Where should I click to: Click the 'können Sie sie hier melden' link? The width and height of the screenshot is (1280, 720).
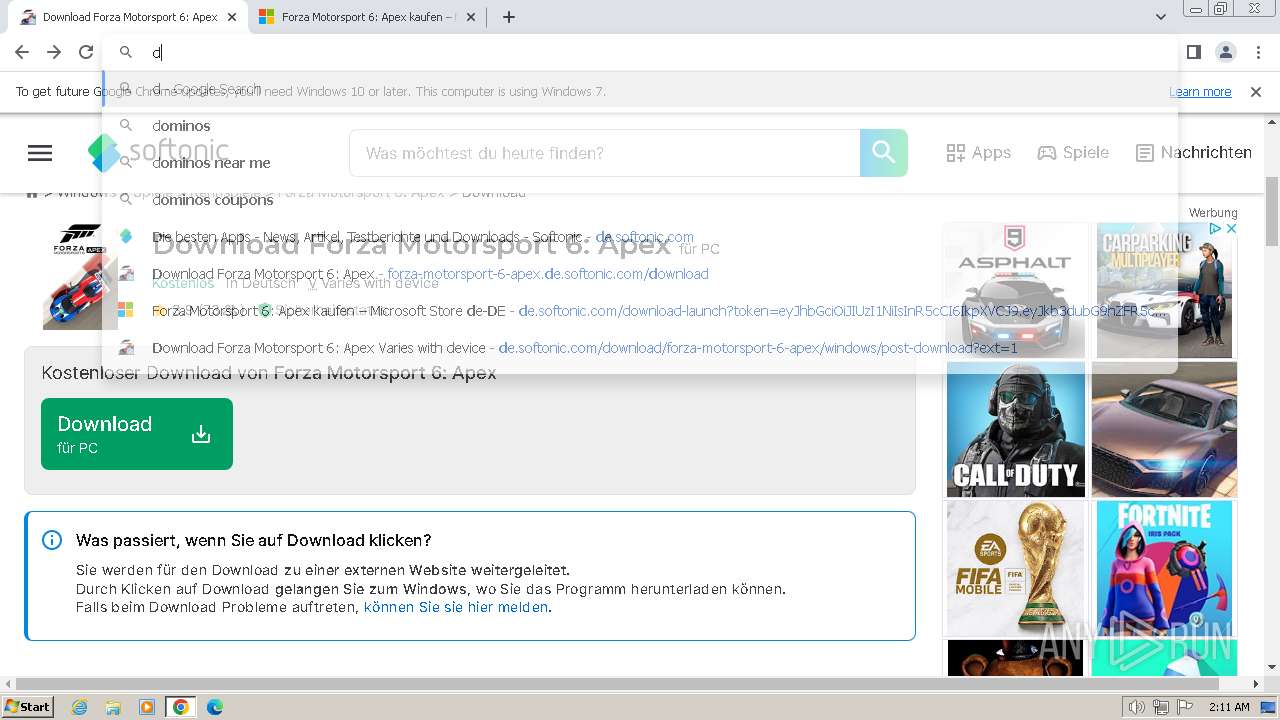[x=456, y=607]
